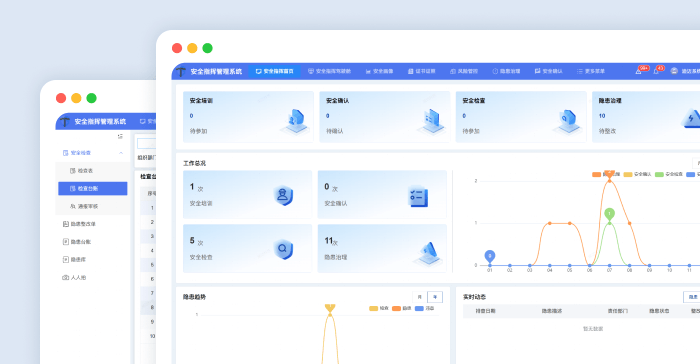Viewport: 700px width, 364px height.
Task: Click the green swatch in the work chart legend
Action: [x=659, y=174]
